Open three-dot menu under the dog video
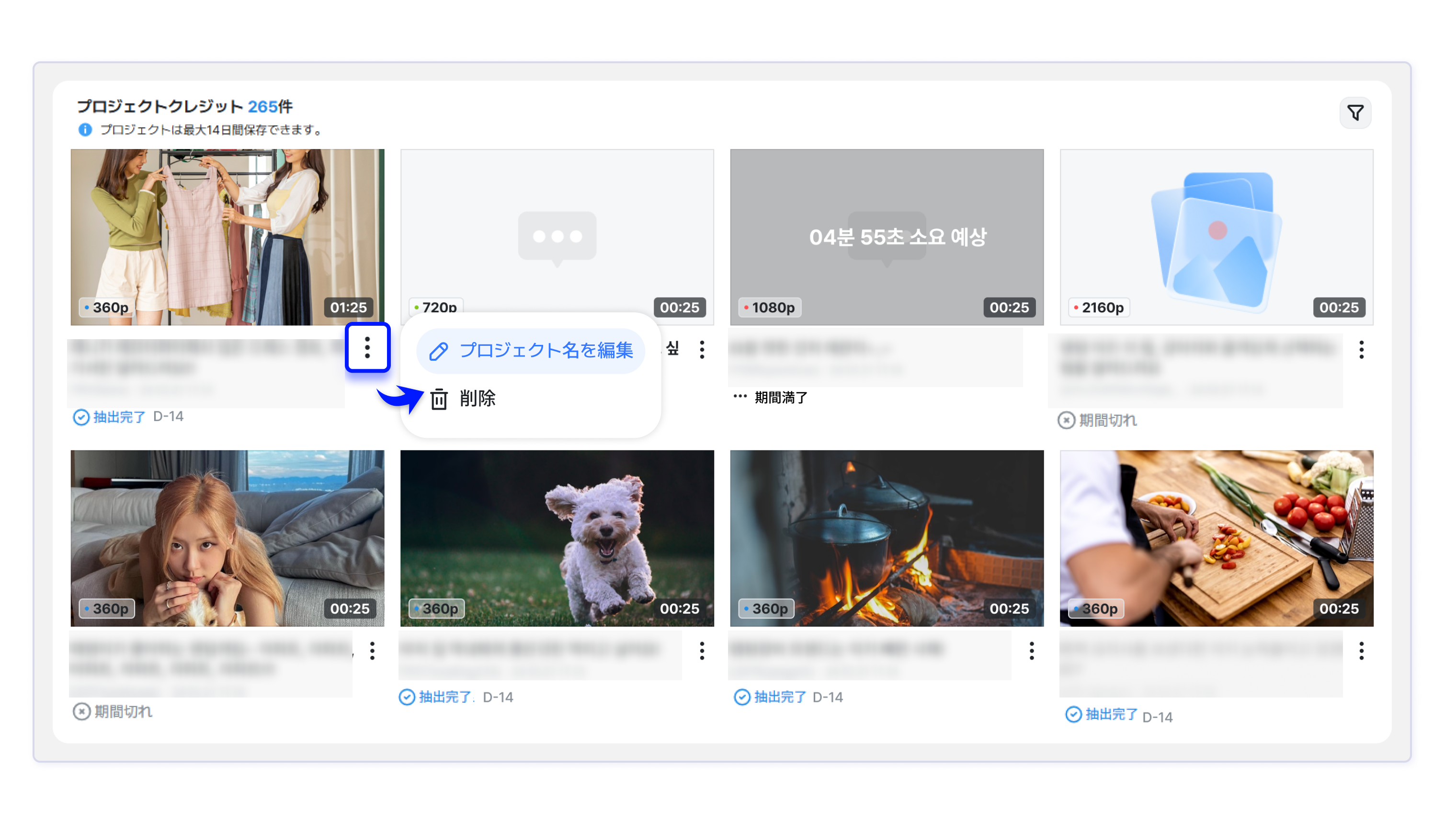Viewport: 1456px width, 824px height. pyautogui.click(x=702, y=650)
